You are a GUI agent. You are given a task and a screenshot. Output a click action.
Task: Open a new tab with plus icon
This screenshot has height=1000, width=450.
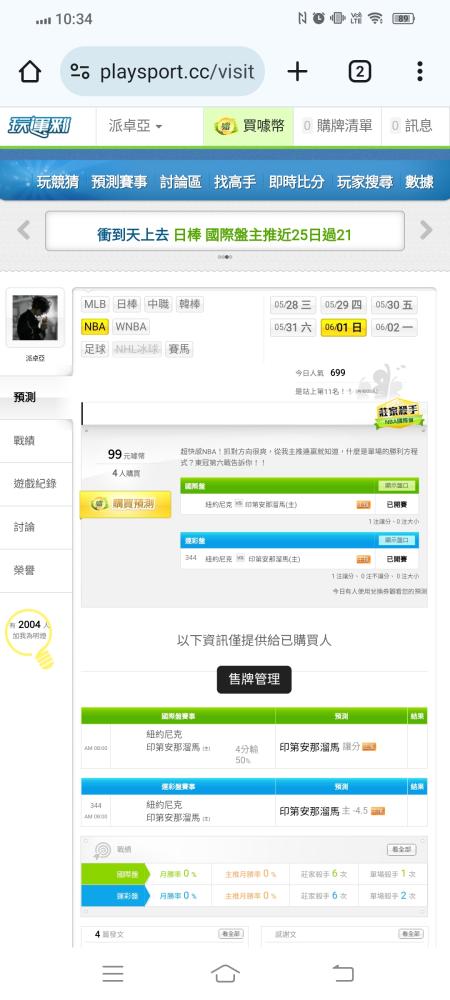coord(297,71)
